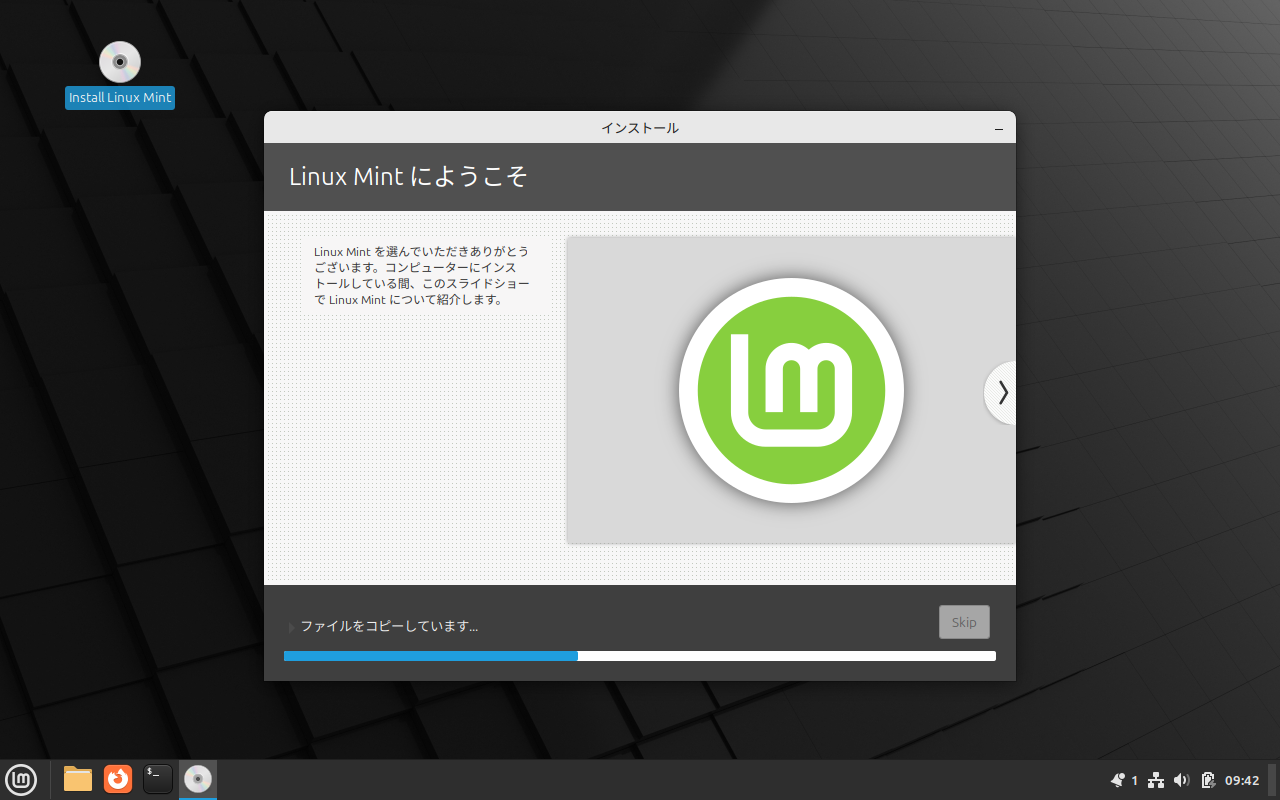
Task: Click the Linux Mint logo slide image
Action: pyautogui.click(x=791, y=390)
